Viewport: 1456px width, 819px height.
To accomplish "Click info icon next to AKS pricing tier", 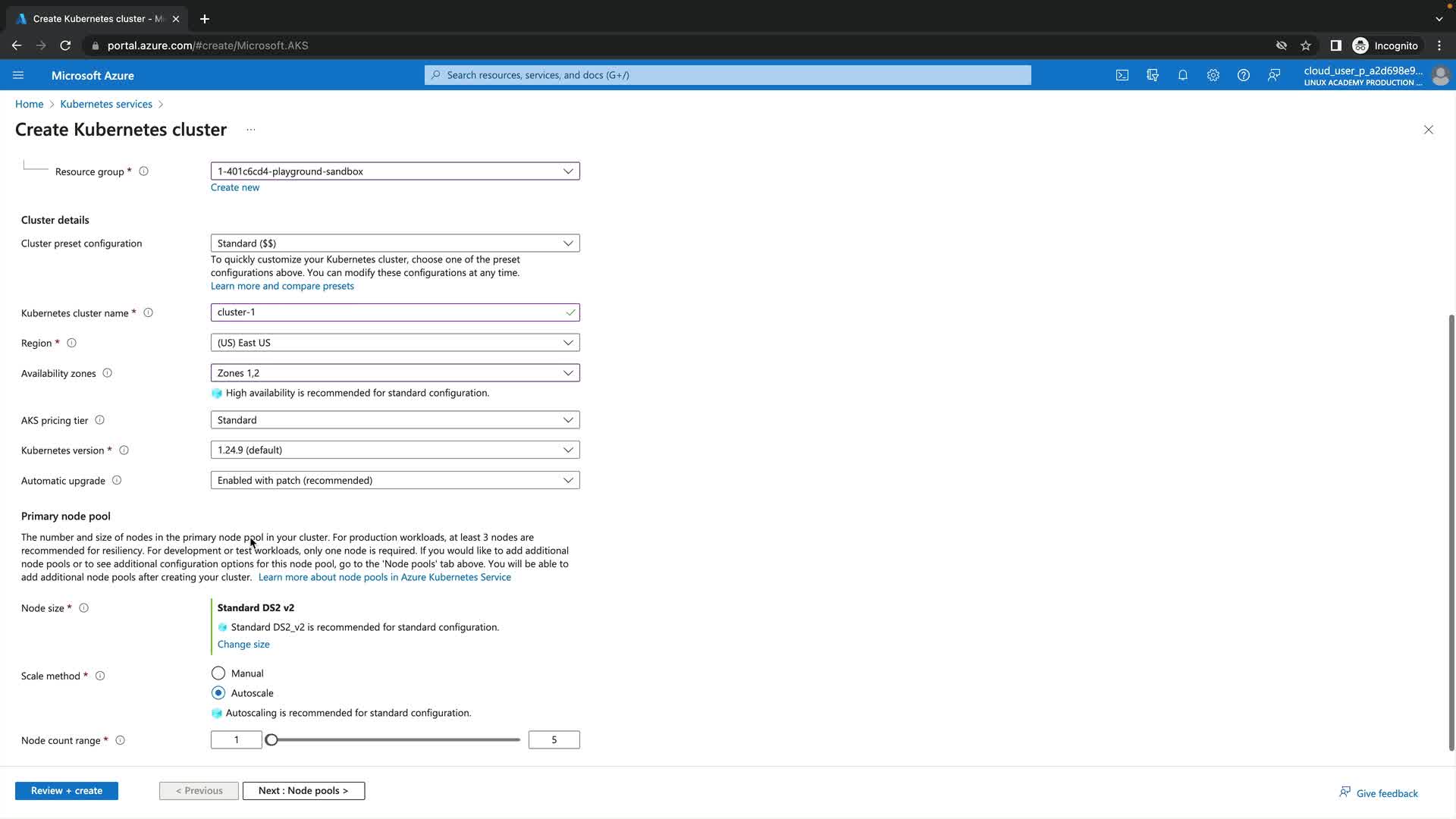I will (99, 420).
